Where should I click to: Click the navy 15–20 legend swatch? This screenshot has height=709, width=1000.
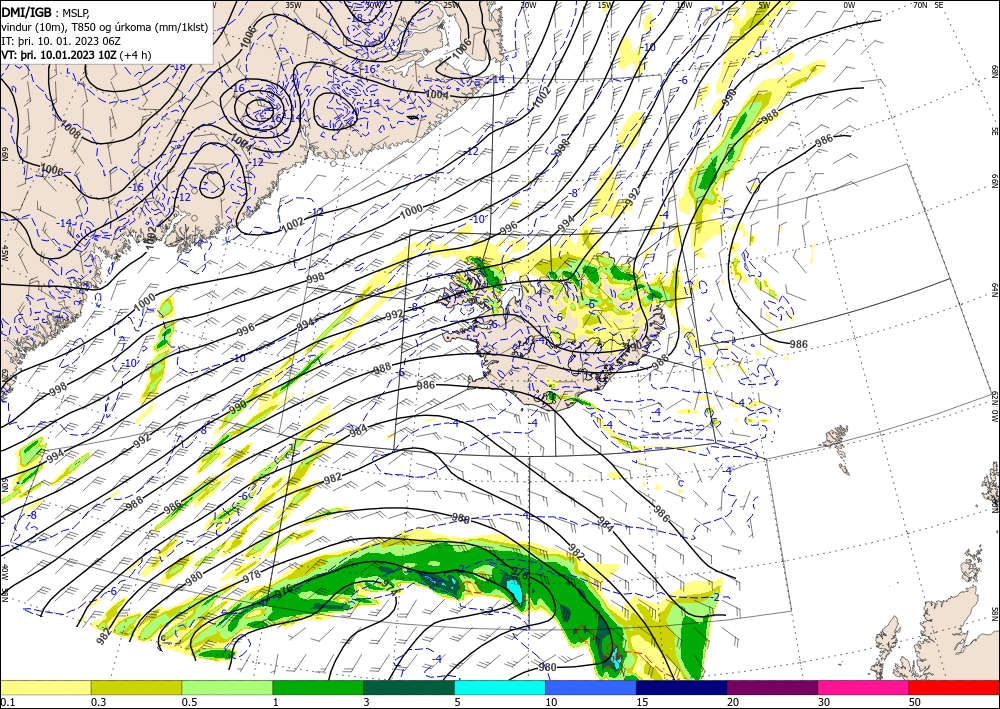pyautogui.click(x=682, y=687)
